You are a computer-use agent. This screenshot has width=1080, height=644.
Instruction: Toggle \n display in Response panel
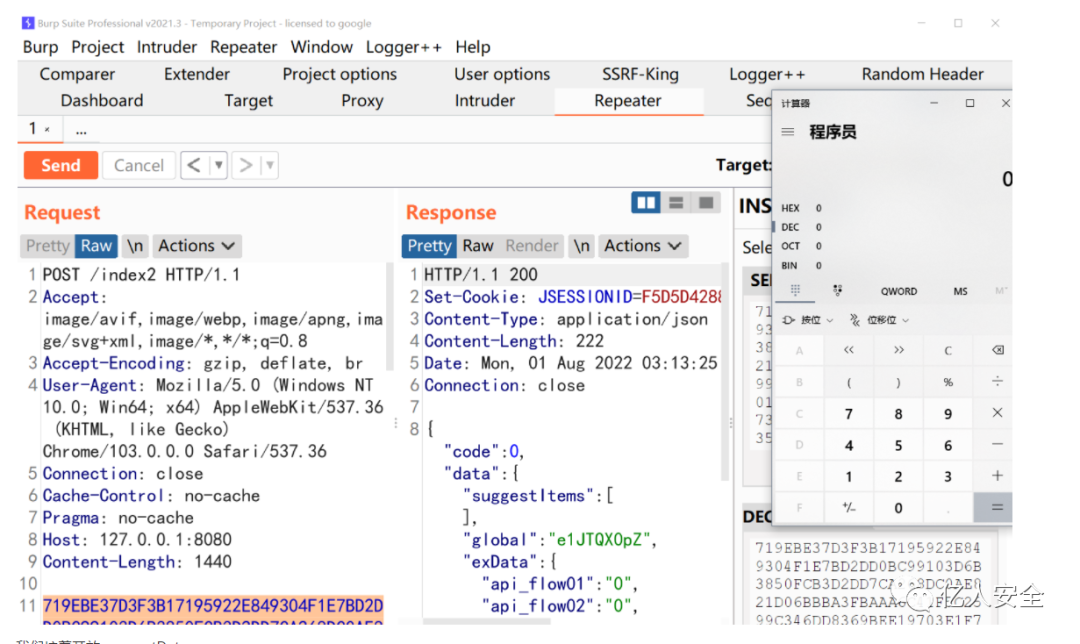coord(581,246)
